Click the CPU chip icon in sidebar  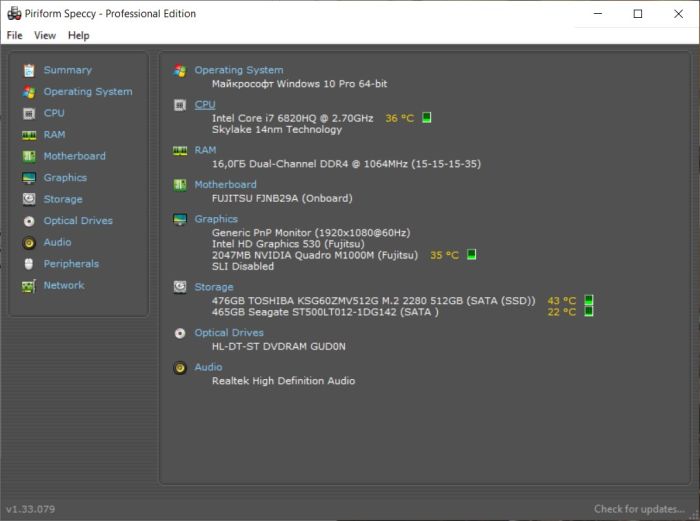pyautogui.click(x=29, y=113)
